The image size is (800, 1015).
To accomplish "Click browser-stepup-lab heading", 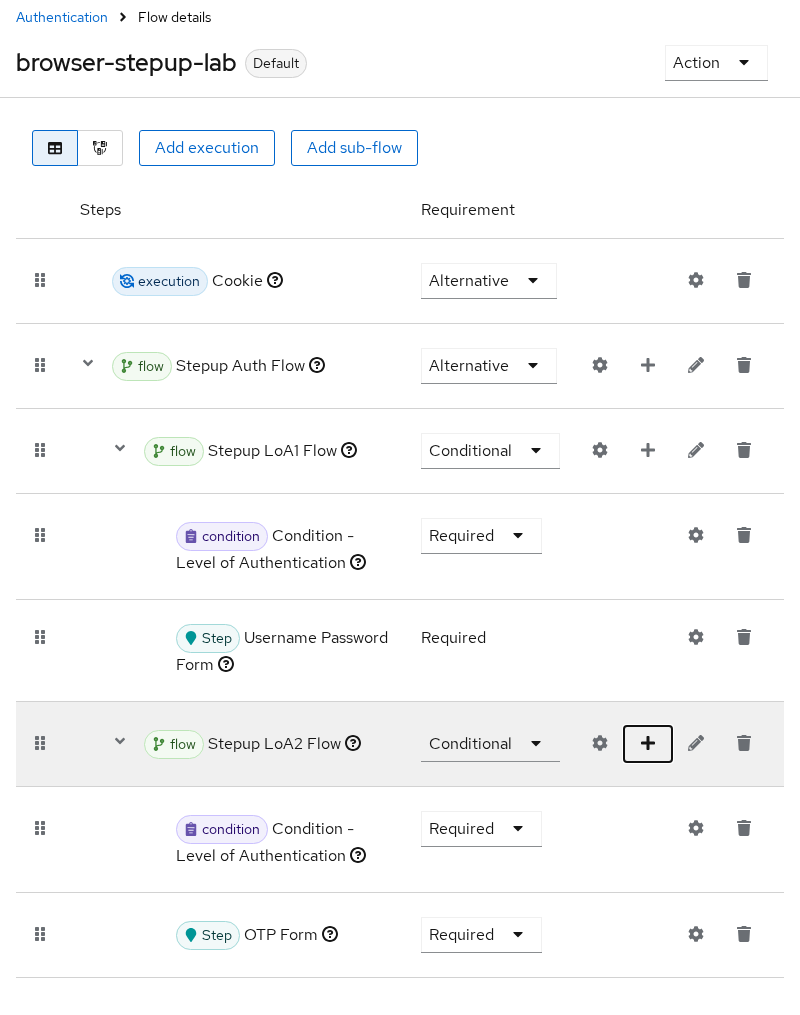I will click(126, 63).
